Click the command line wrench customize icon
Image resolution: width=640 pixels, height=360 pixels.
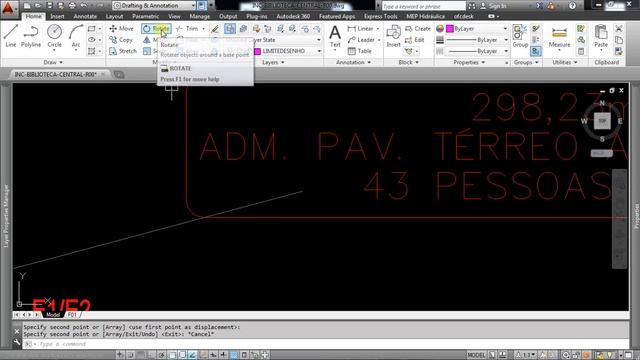[x=17, y=342]
